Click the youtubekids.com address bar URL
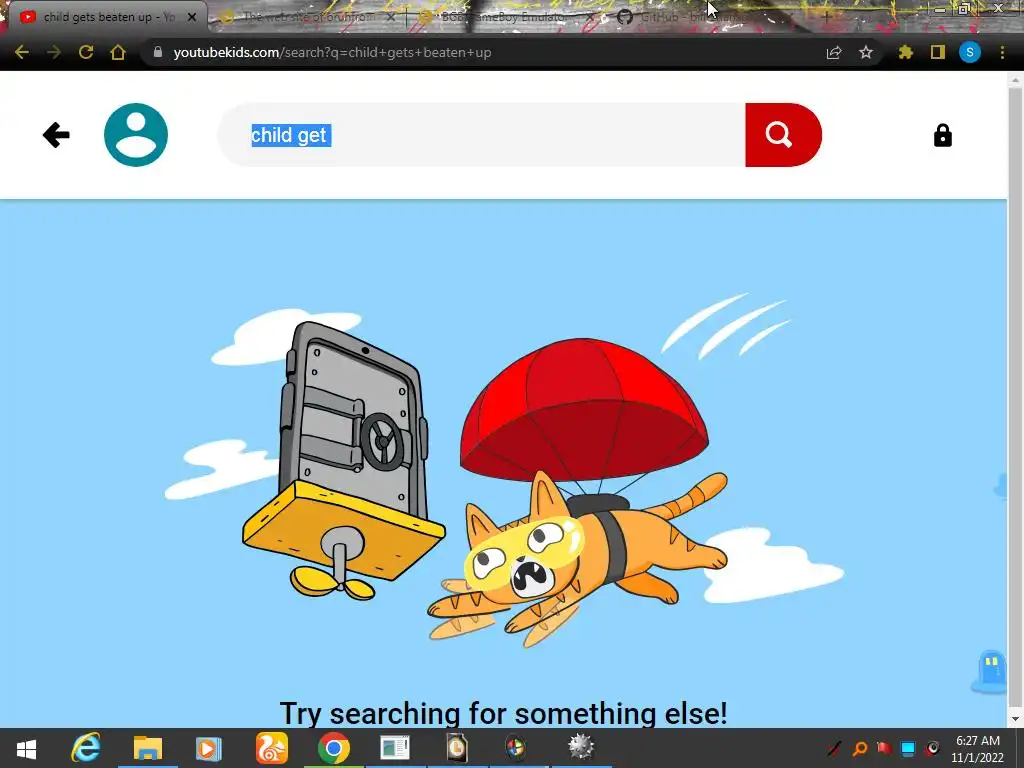This screenshot has width=1024, height=768. pyautogui.click(x=332, y=52)
